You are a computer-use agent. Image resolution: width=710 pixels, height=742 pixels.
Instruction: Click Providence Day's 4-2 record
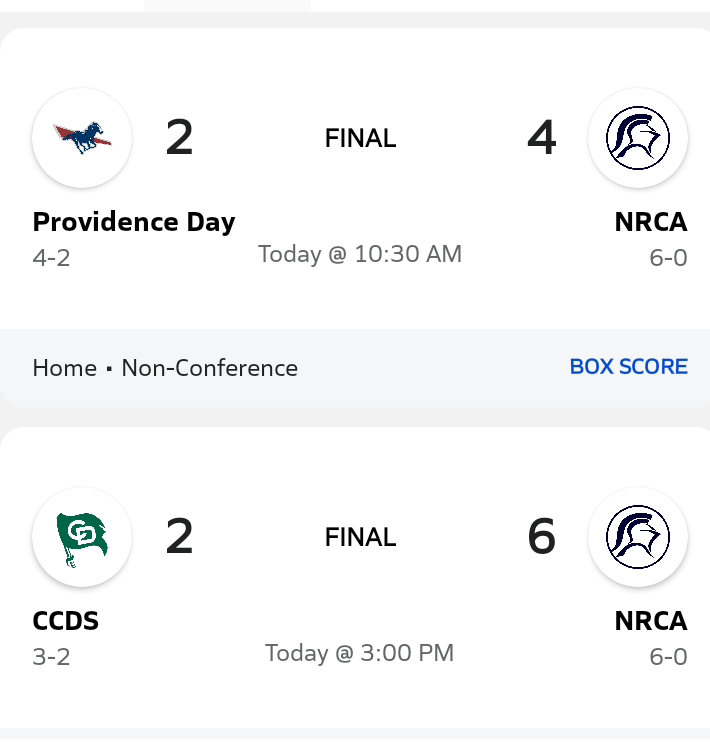coord(52,258)
